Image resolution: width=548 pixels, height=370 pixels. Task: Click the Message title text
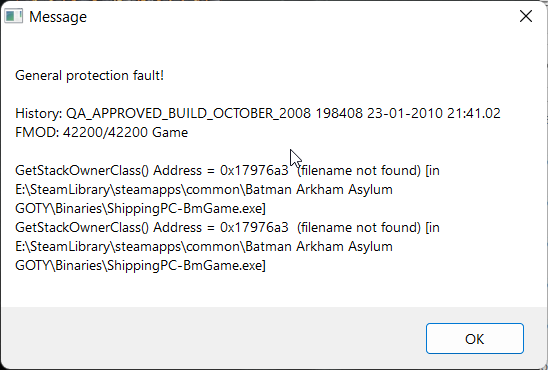(x=58, y=17)
